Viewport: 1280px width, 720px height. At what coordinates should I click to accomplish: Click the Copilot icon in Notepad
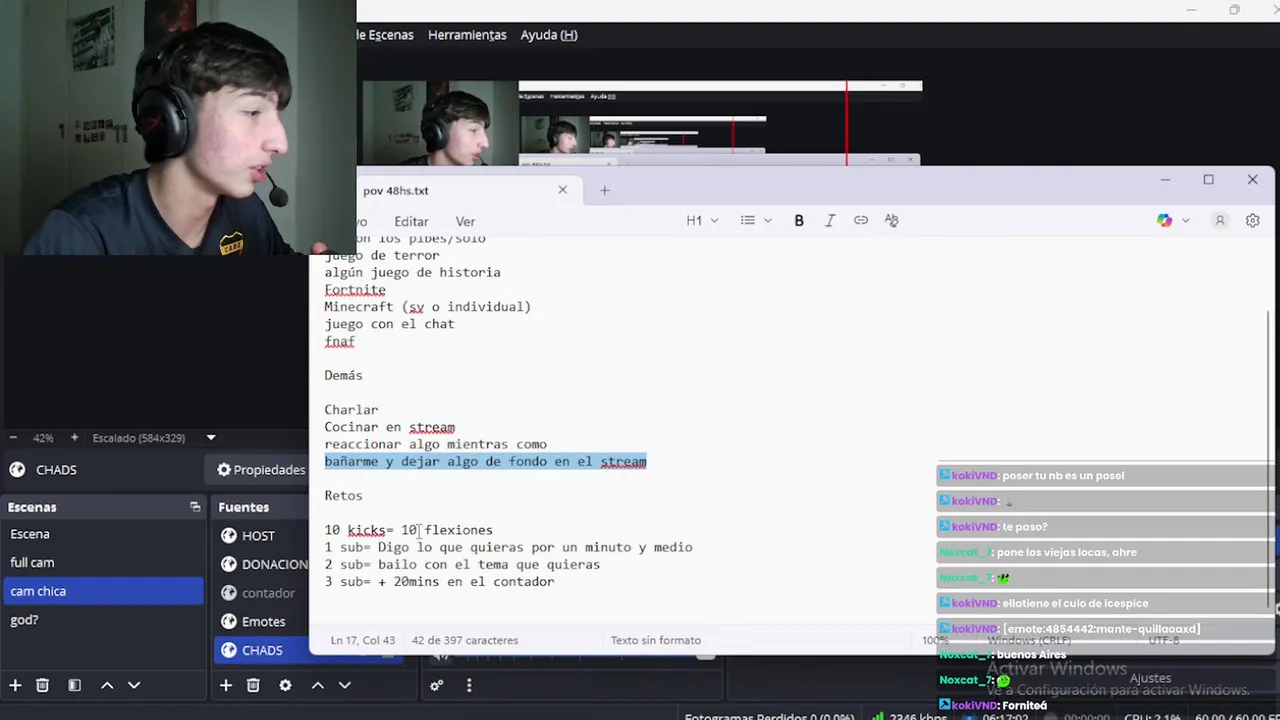coord(1164,221)
